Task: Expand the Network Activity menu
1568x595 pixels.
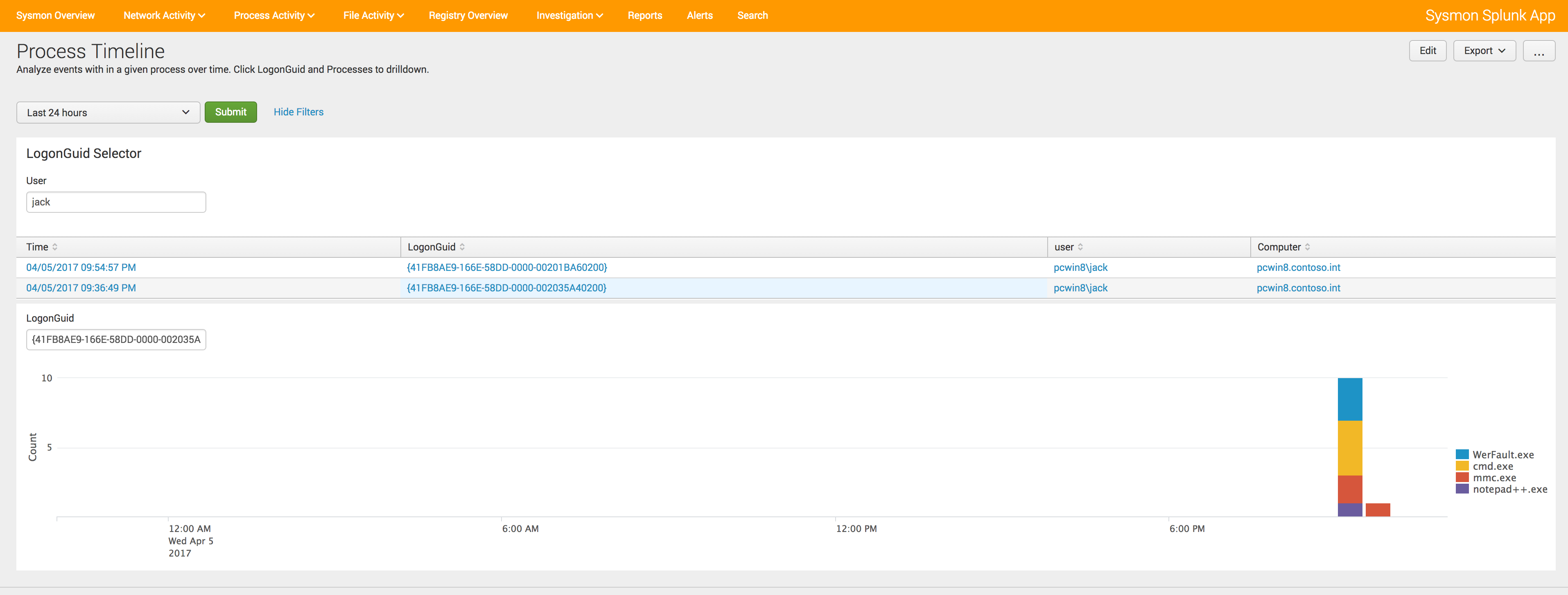Action: tap(164, 16)
